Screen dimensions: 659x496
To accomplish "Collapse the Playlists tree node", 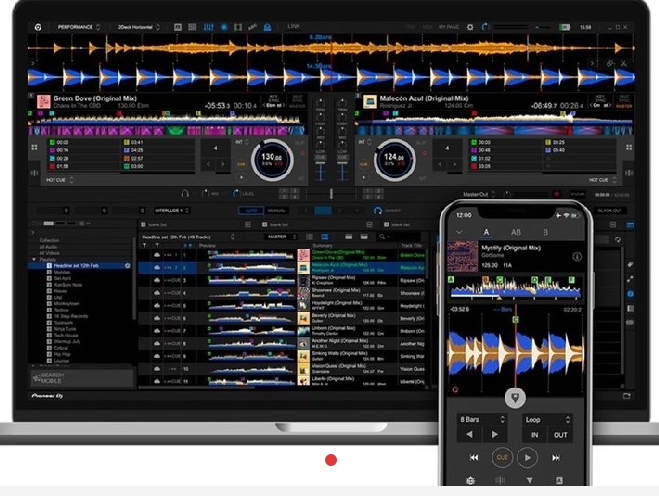I will pyautogui.click(x=34, y=260).
